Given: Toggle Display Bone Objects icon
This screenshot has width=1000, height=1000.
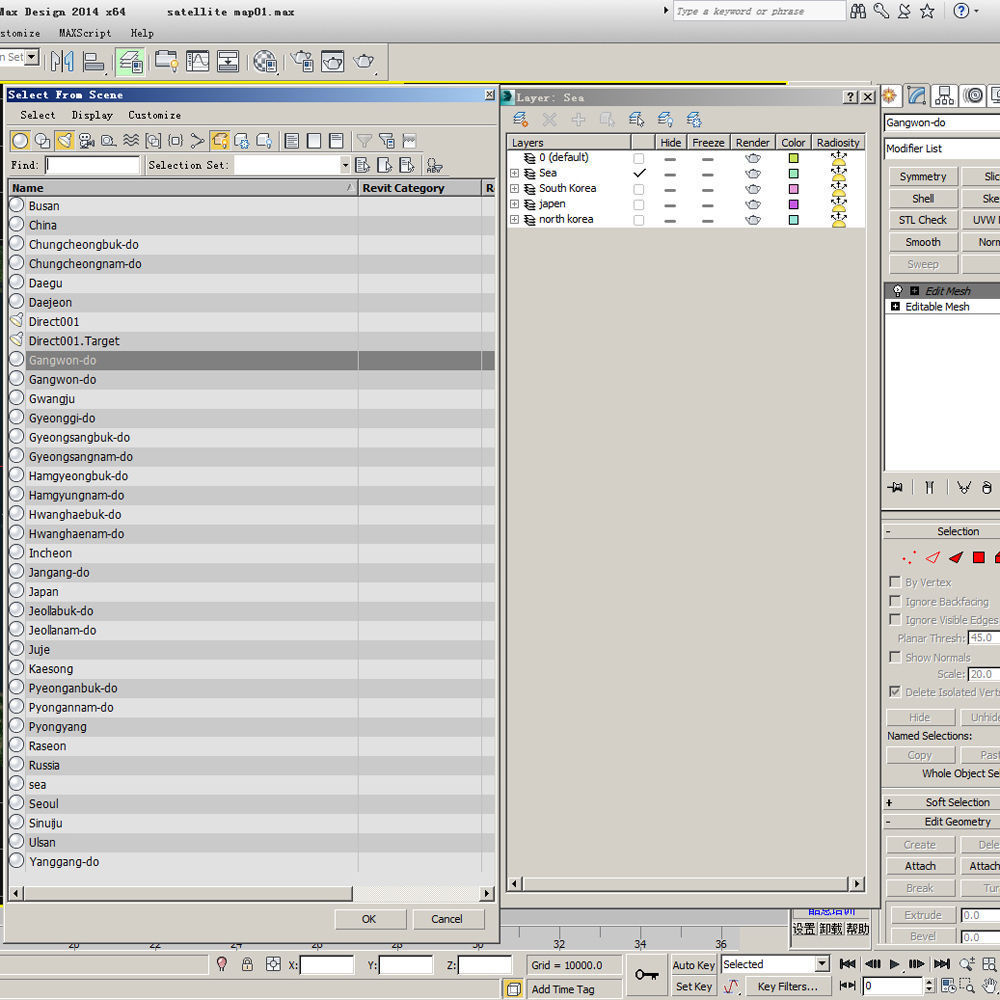Looking at the screenshot, I should pos(198,140).
